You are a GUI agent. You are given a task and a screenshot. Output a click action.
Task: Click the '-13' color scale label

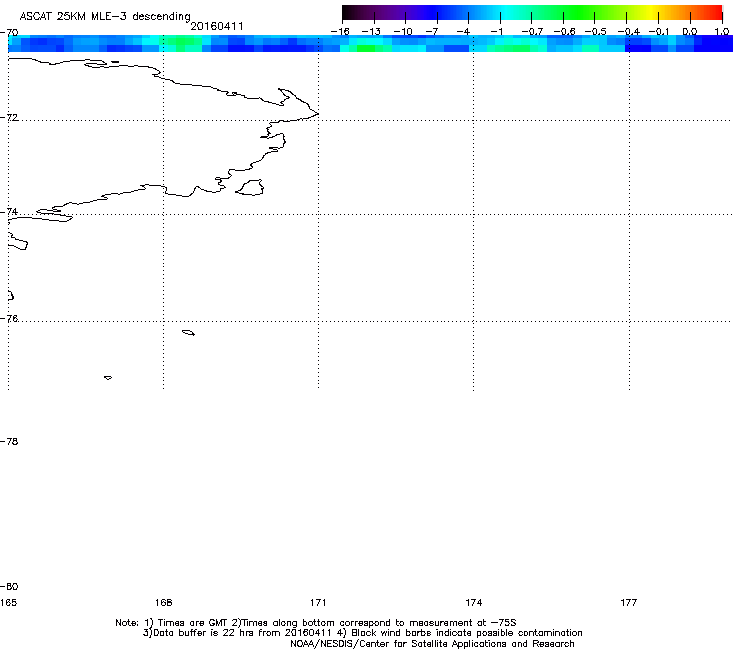(371, 32)
